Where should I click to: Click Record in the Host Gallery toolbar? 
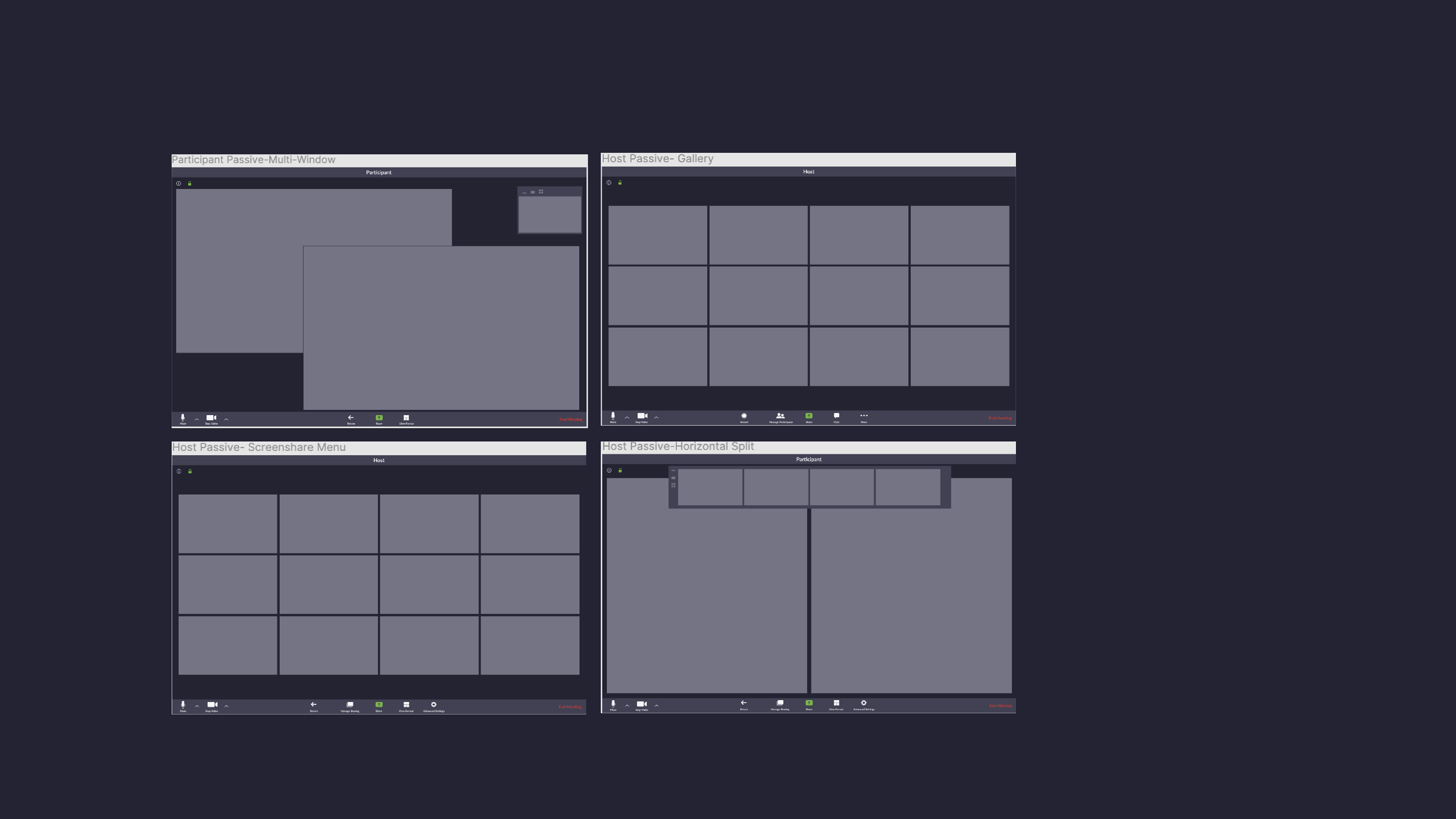pyautogui.click(x=744, y=417)
